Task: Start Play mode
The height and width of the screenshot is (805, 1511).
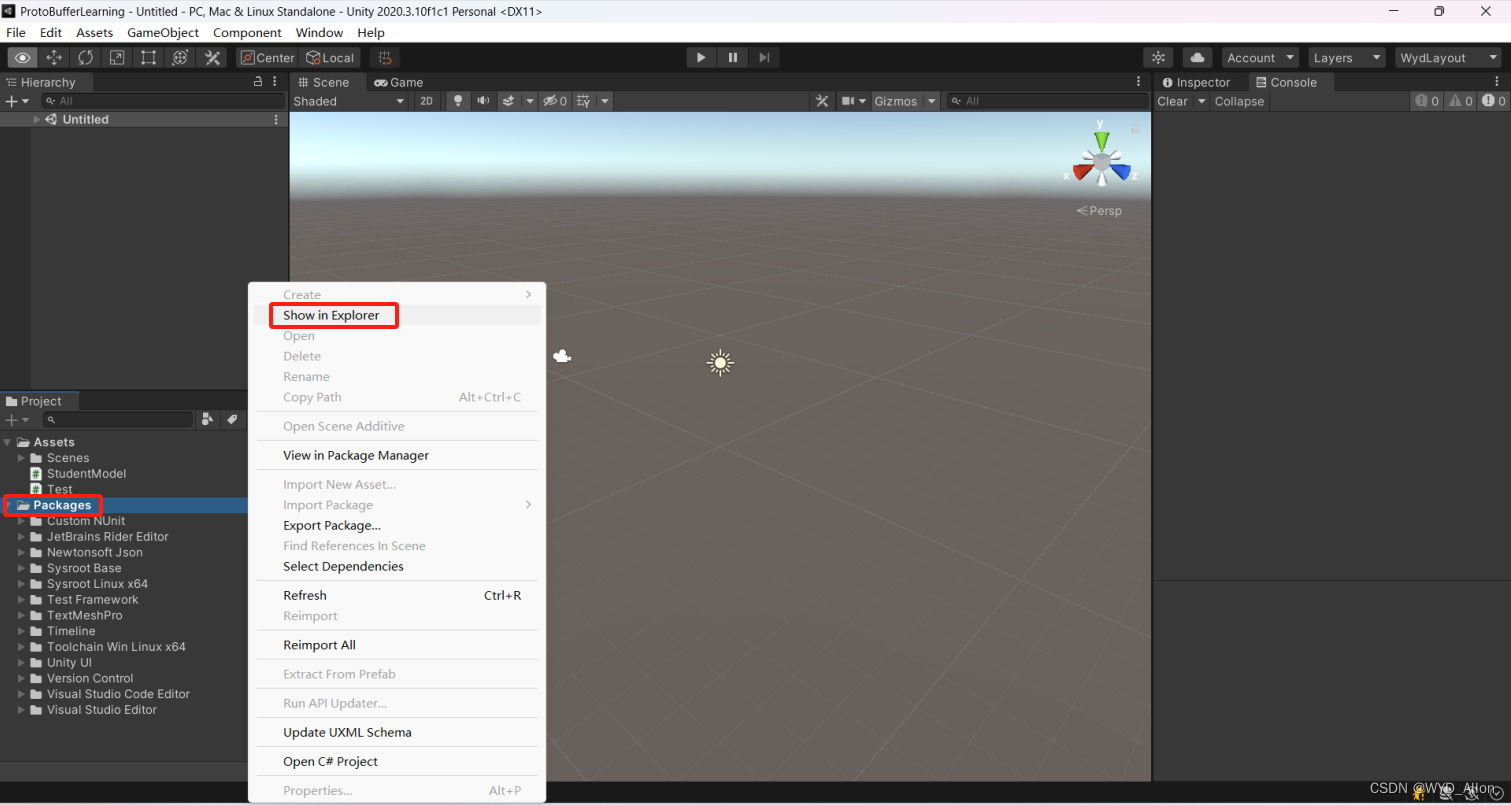Action: pos(701,58)
